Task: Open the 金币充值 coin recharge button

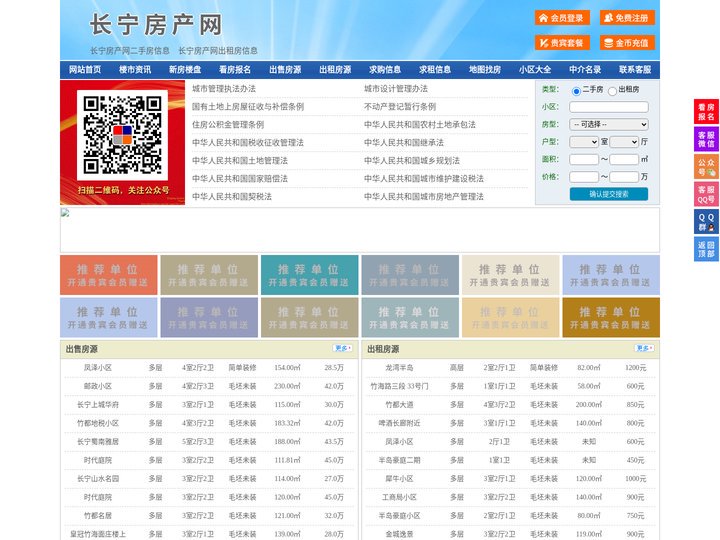Action: tap(627, 43)
